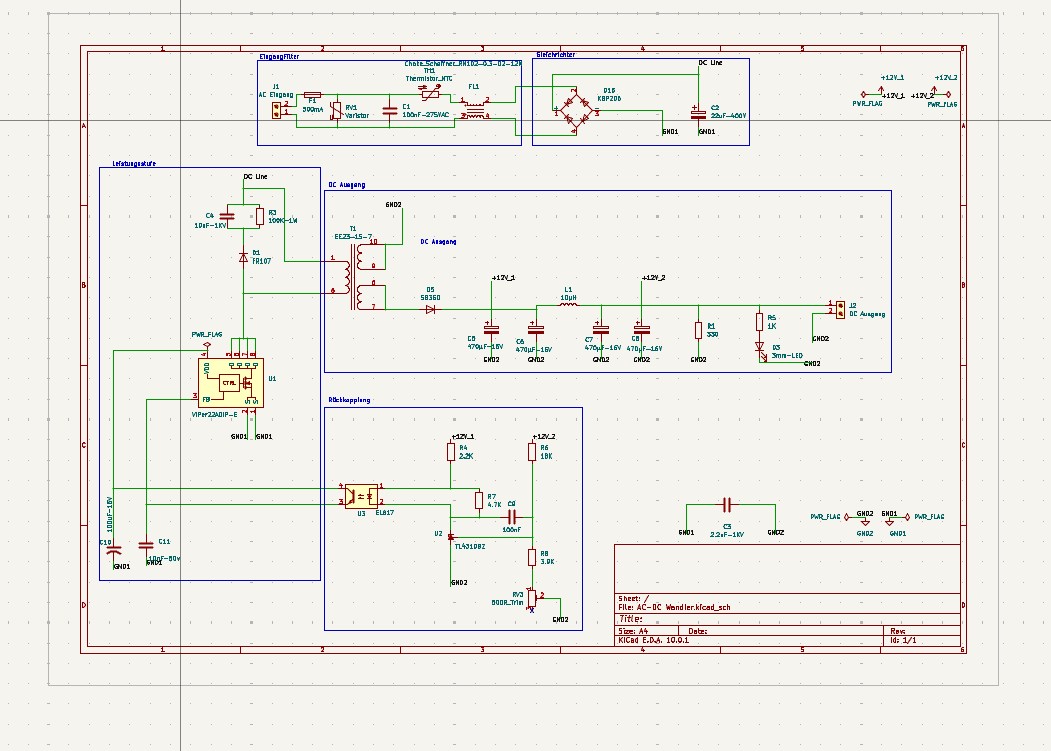Click the DC Ausgang box title label
1051x751 pixels.
[347, 184]
